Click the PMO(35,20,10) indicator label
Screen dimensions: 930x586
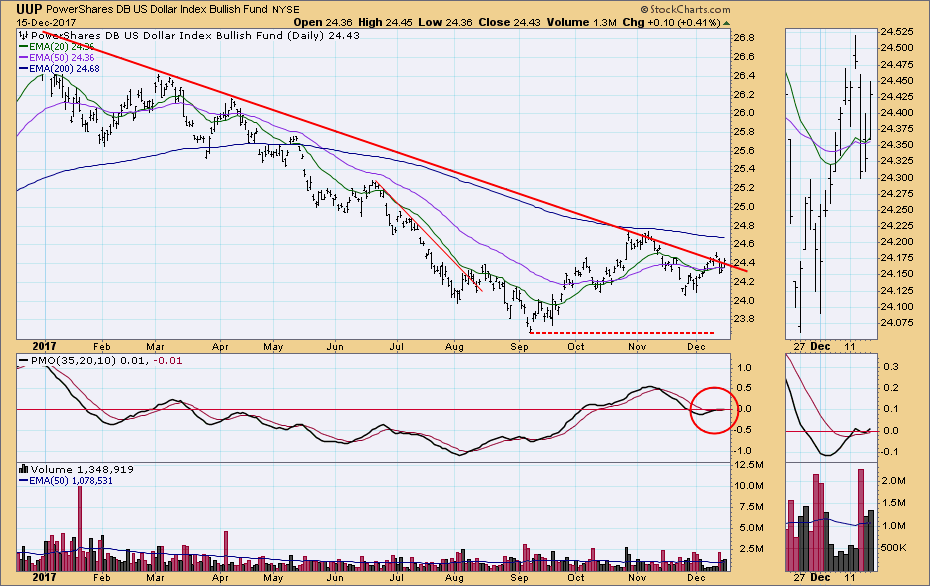point(100,361)
